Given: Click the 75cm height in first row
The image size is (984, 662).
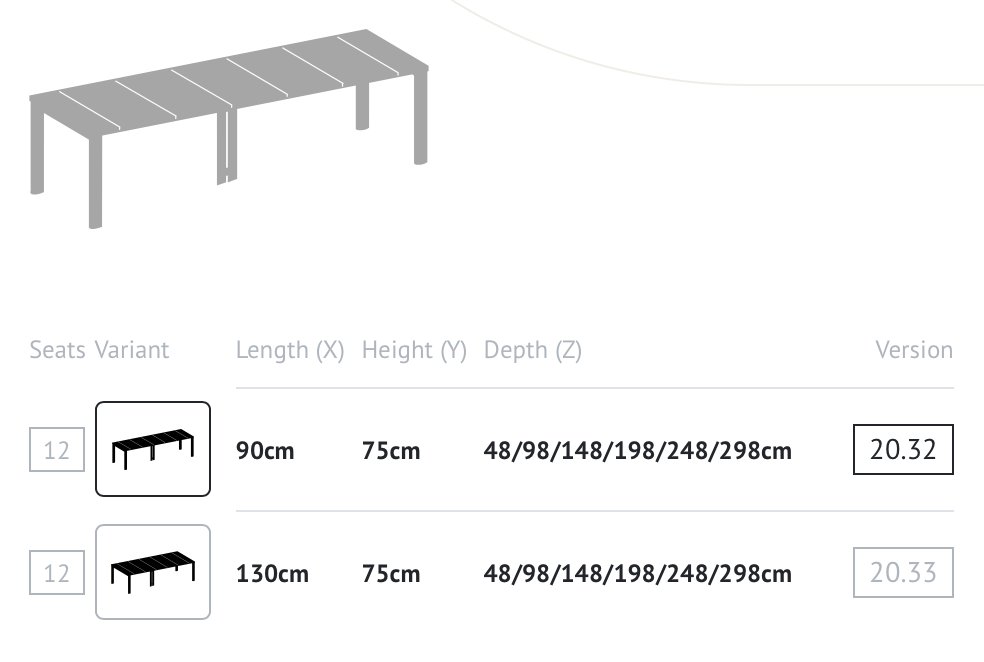Looking at the screenshot, I should click(391, 451).
